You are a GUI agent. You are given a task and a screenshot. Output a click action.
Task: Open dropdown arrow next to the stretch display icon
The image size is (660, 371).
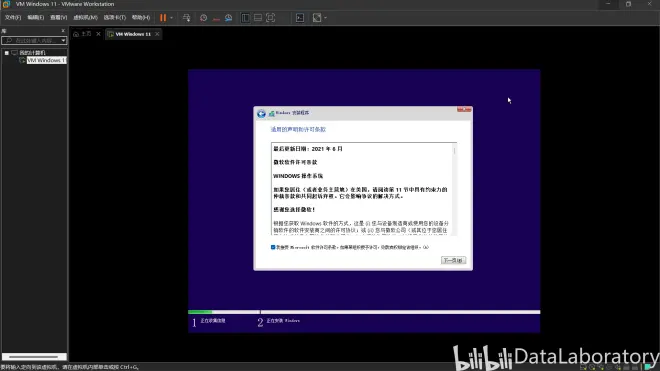tap(325, 18)
